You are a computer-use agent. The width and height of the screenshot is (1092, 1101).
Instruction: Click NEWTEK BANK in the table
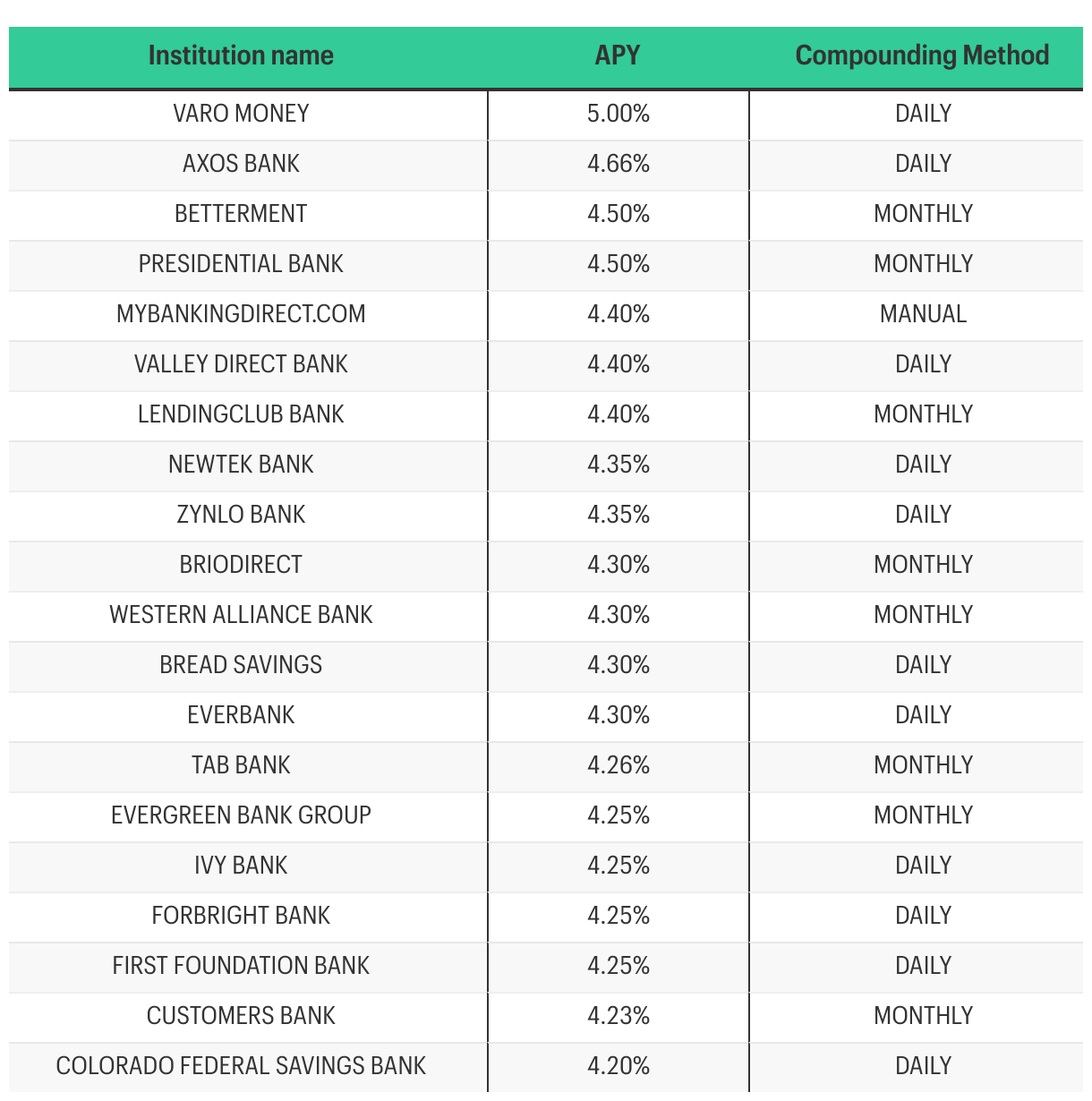pos(241,465)
